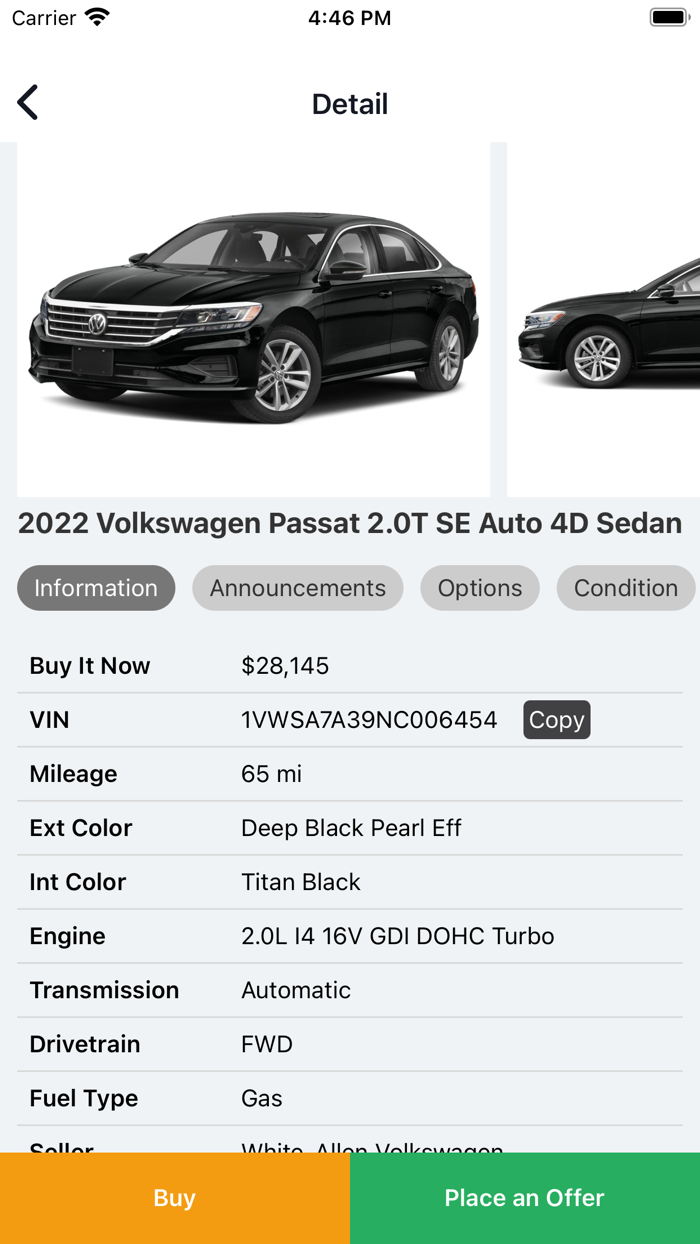The height and width of the screenshot is (1244, 700).
Task: Select the Information tab
Action: 96,588
